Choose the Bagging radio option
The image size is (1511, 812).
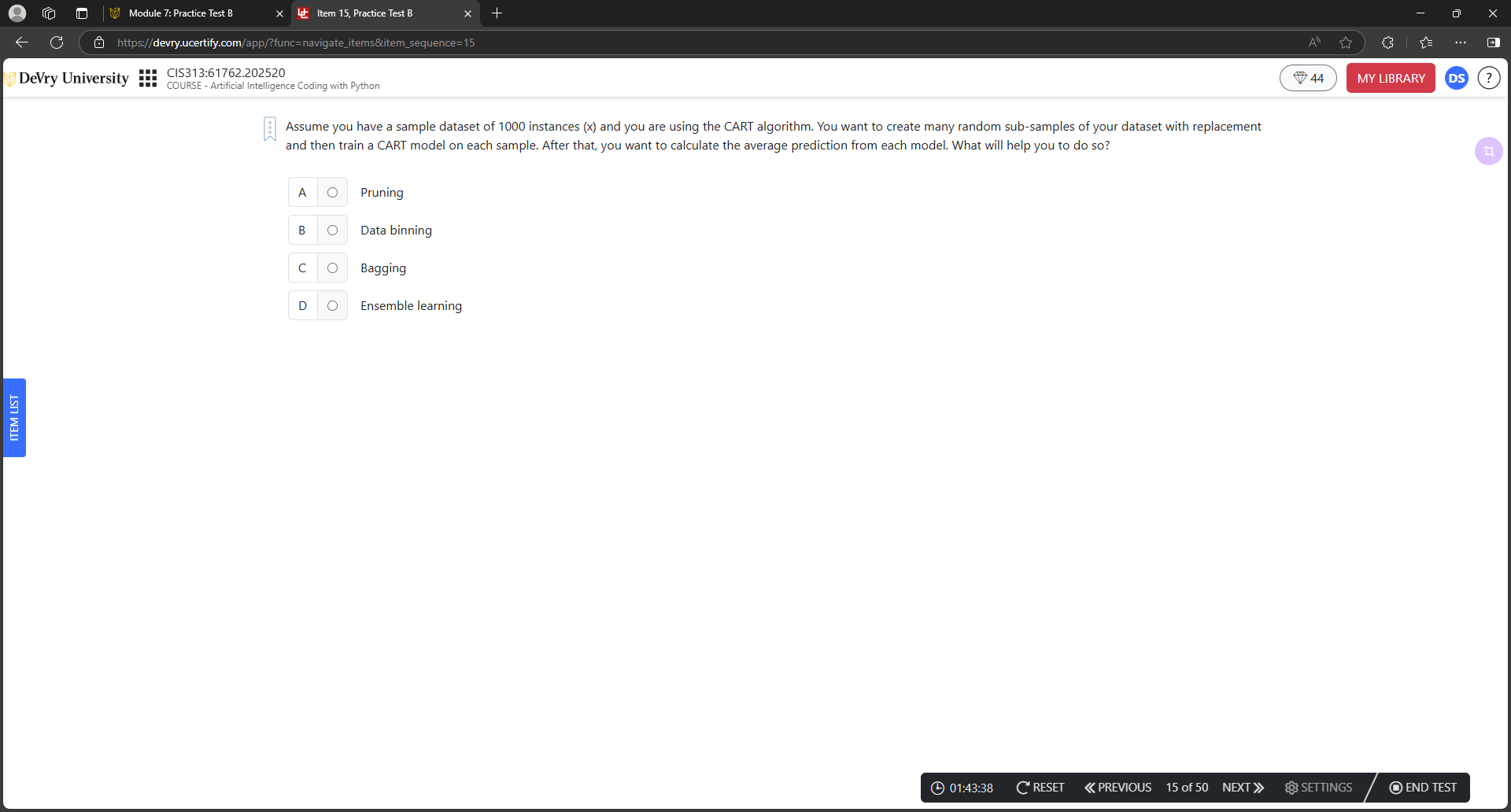(x=332, y=268)
